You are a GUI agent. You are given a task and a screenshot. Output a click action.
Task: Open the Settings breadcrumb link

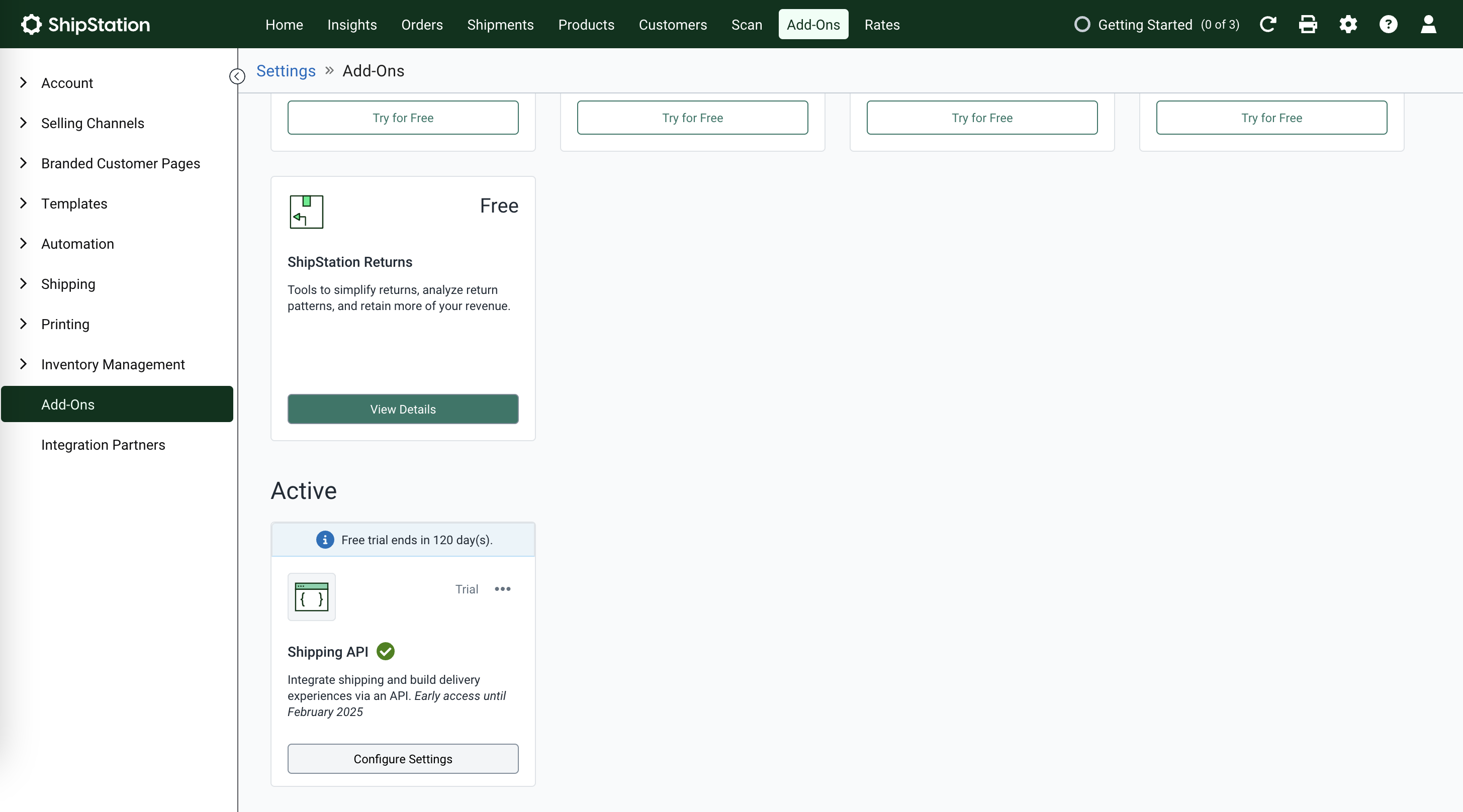[x=286, y=70]
